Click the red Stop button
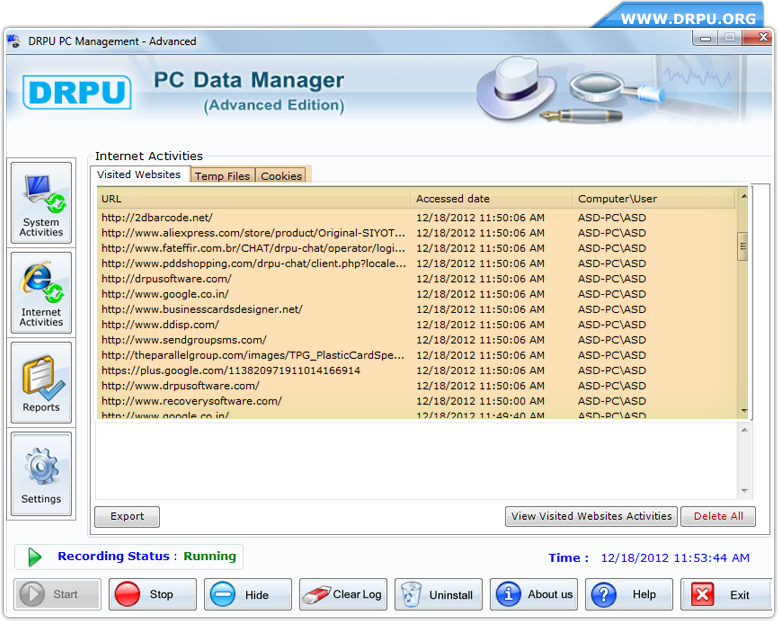 pyautogui.click(x=153, y=594)
